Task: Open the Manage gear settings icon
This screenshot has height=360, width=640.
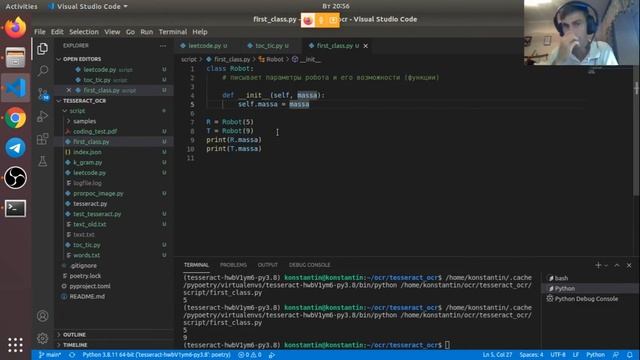Action: click(x=42, y=338)
